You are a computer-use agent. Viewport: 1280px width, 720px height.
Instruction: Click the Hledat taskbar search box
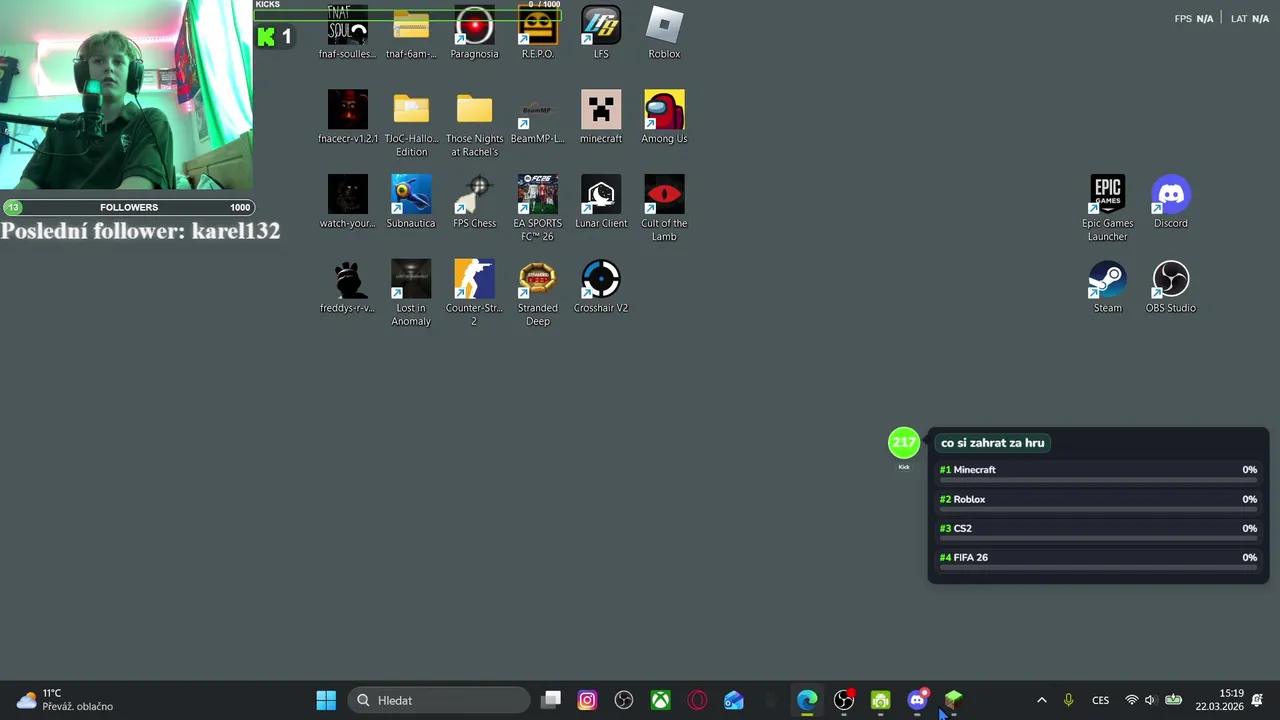pyautogui.click(x=441, y=700)
